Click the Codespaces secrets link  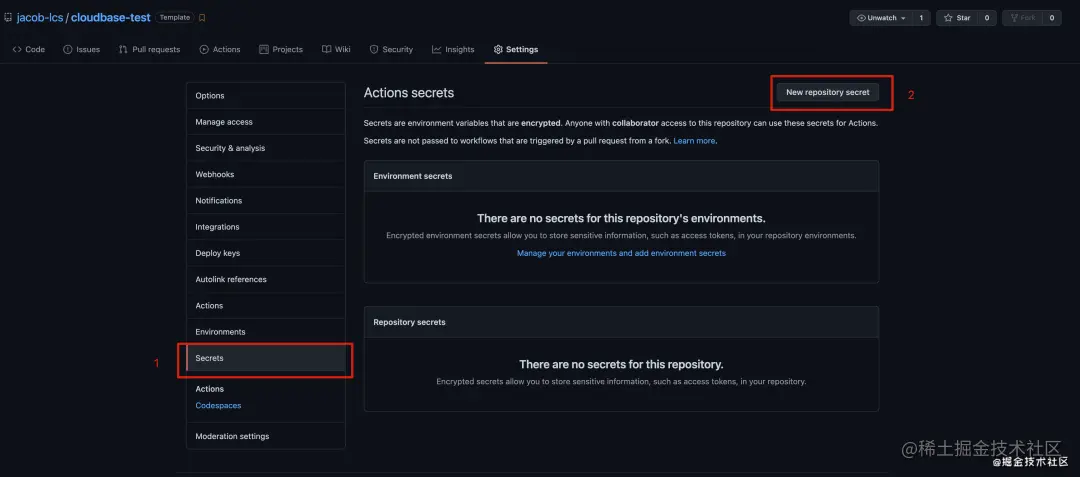[218, 406]
